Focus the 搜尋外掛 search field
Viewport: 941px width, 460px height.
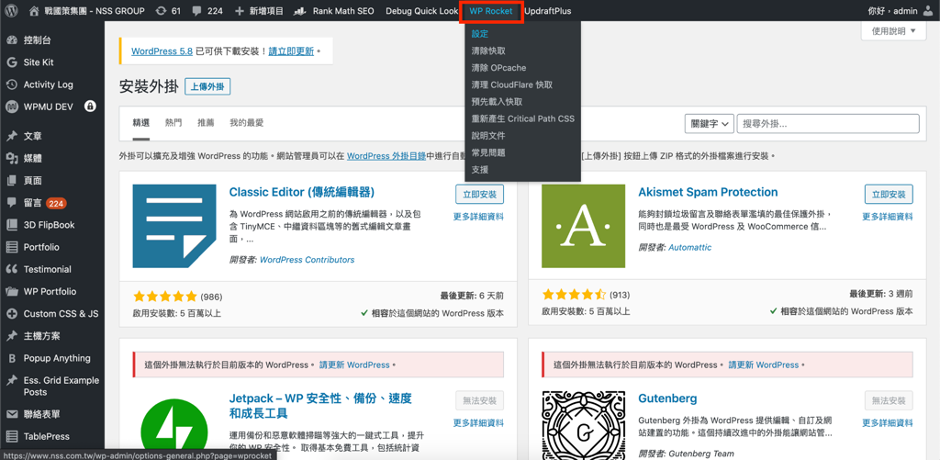pos(828,124)
